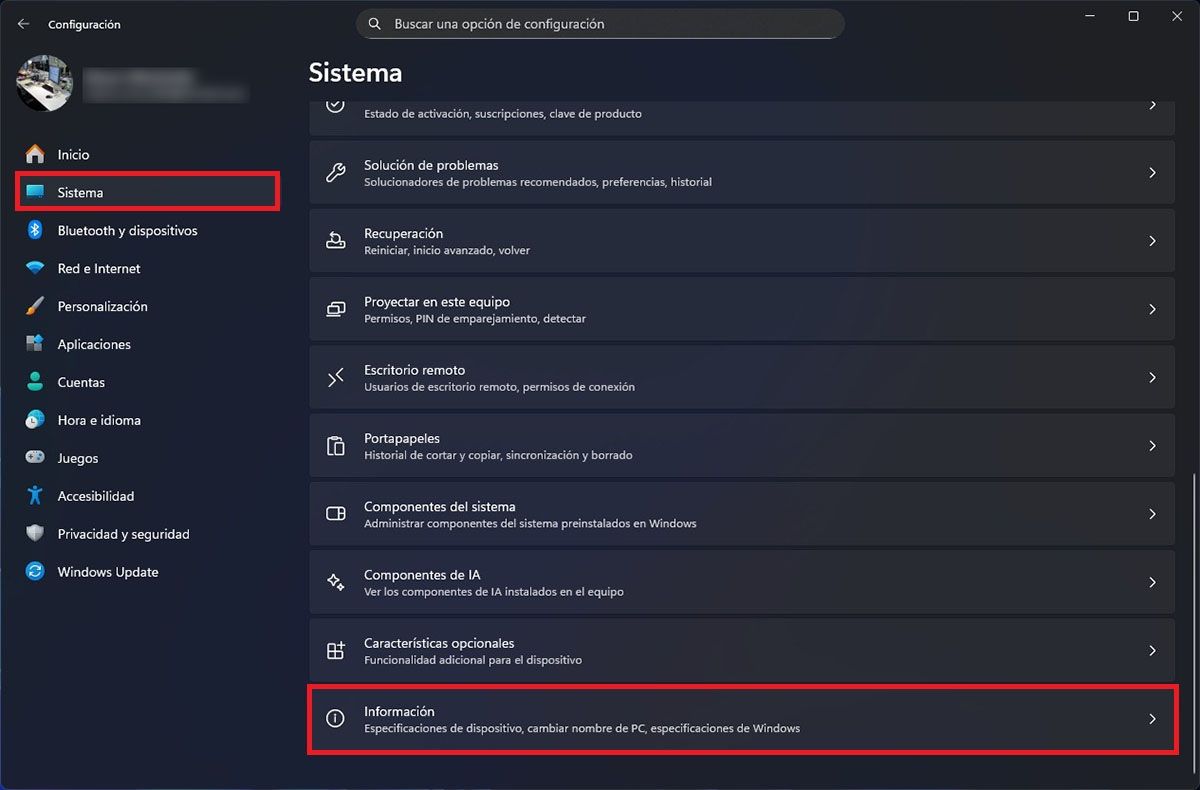Open the Accesibilidad person icon
Screen dimensions: 1200x790
point(35,496)
